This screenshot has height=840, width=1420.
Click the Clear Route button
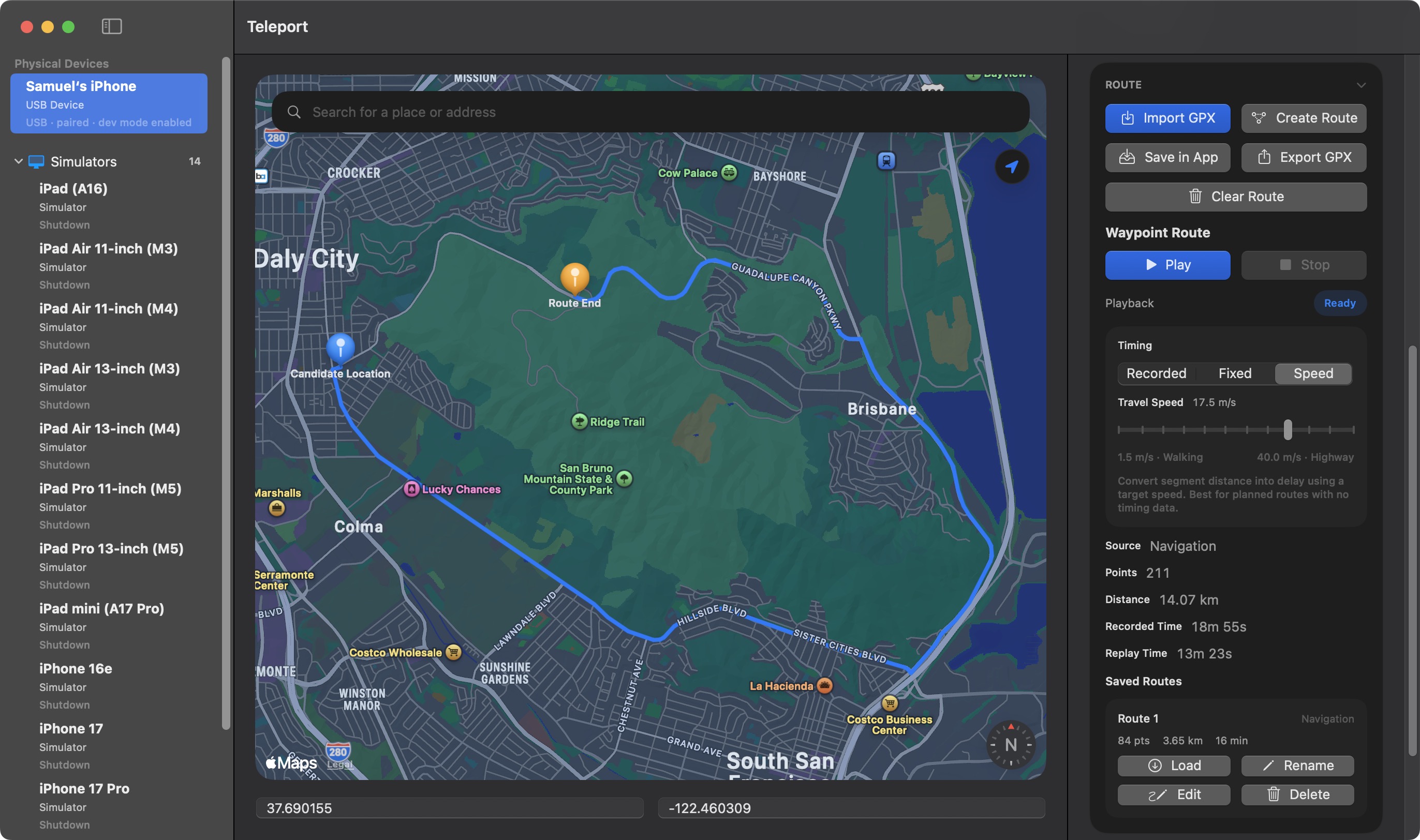[x=1235, y=197]
